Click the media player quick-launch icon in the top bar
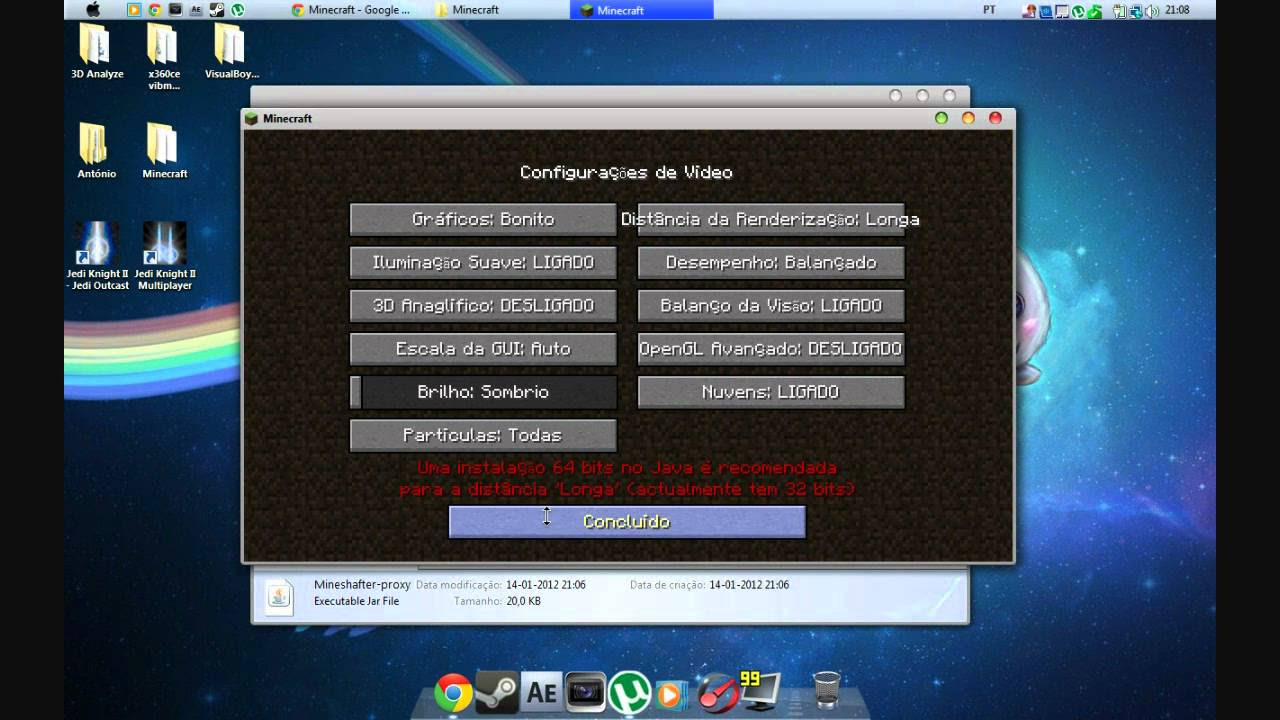Image resolution: width=1280 pixels, height=720 pixels. 134,10
